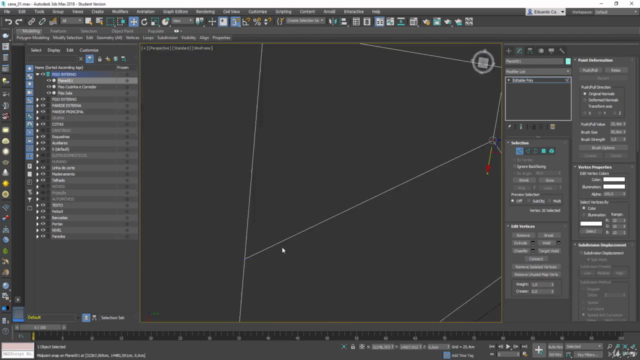Expand the Esquadrias layer tree
This screenshot has width=640, height=360.
[x=38, y=137]
